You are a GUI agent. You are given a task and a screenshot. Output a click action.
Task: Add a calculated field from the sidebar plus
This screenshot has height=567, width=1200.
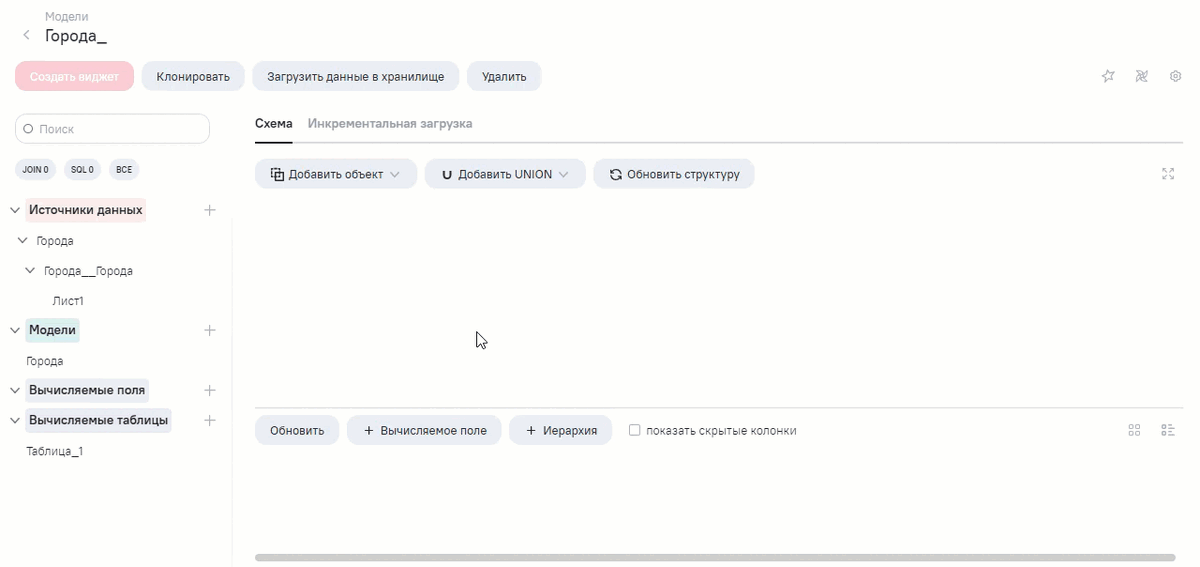(210, 390)
